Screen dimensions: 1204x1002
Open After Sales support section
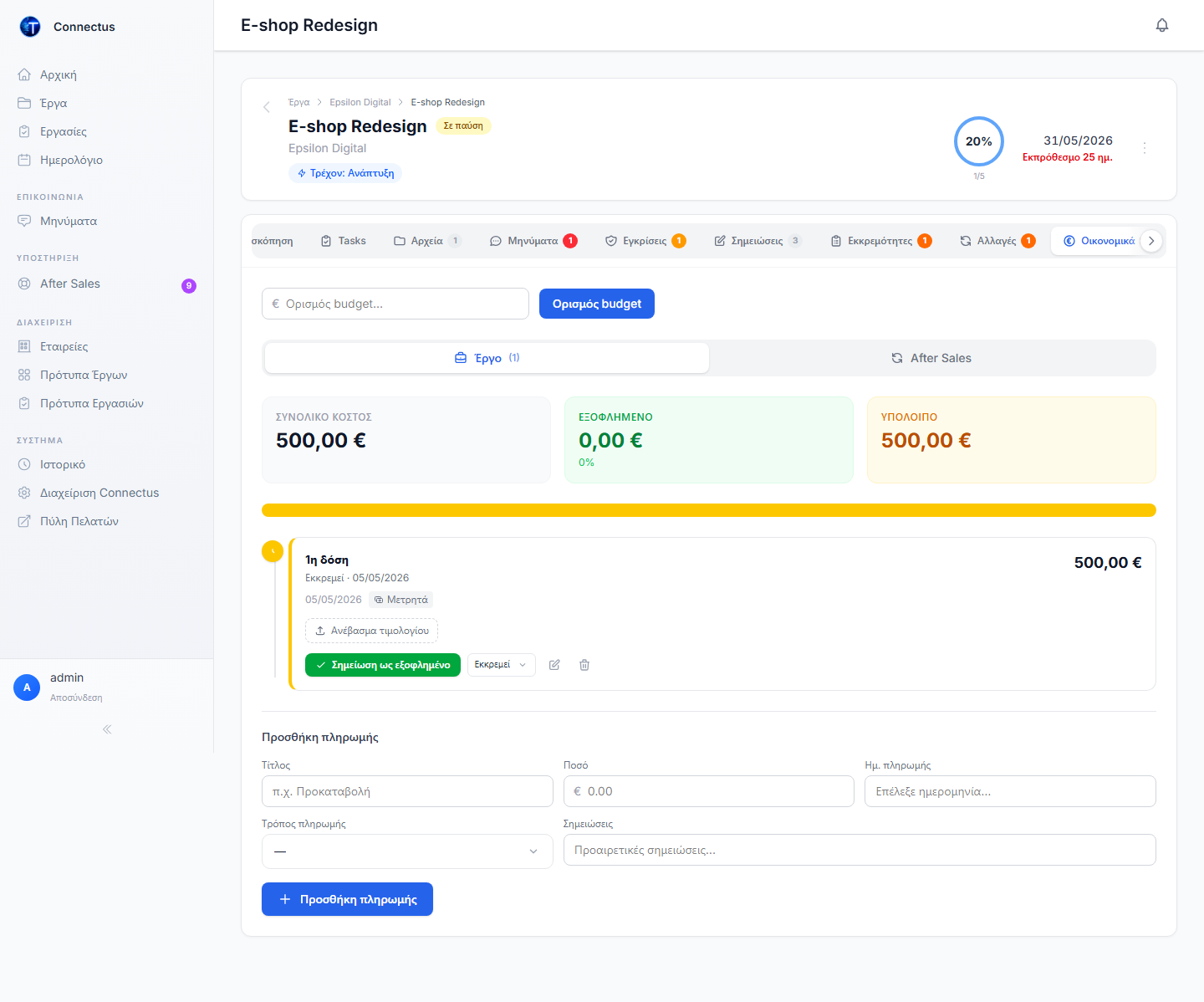107,284
